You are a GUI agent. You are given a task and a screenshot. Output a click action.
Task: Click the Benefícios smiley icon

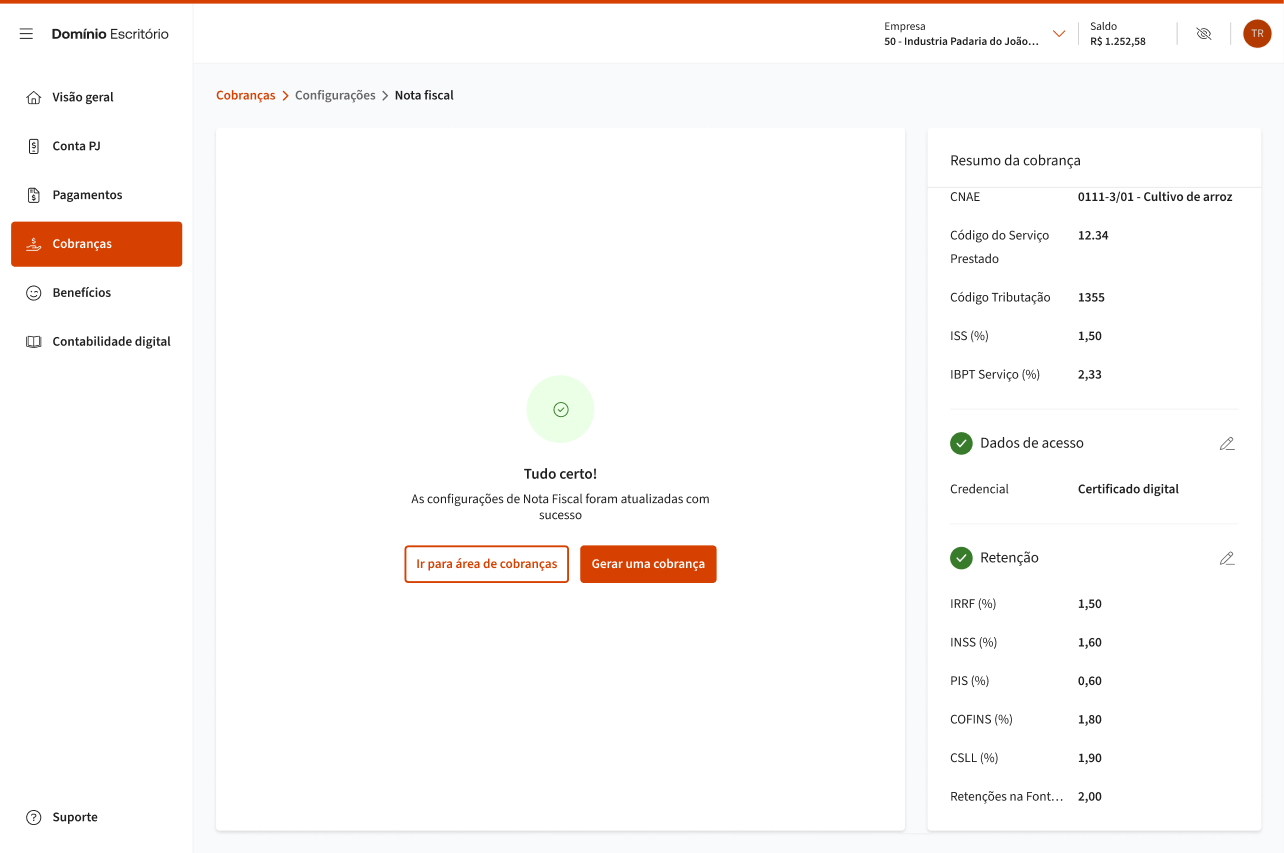tap(33, 293)
